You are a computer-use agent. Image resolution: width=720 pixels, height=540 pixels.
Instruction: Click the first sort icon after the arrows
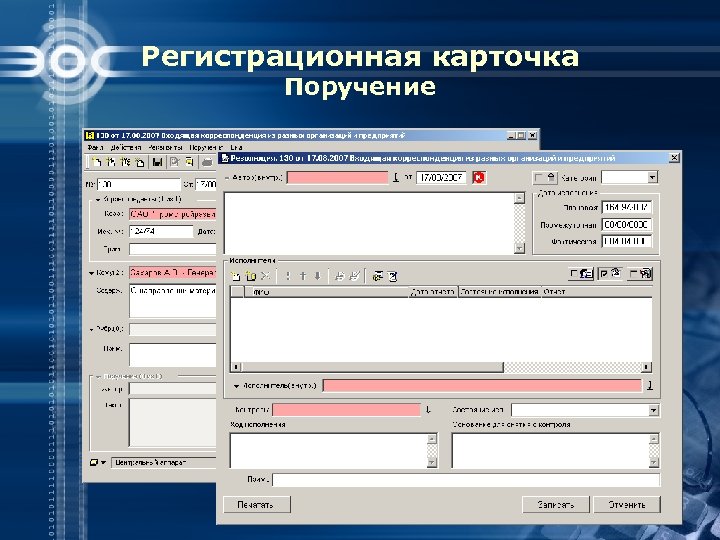(x=339, y=276)
